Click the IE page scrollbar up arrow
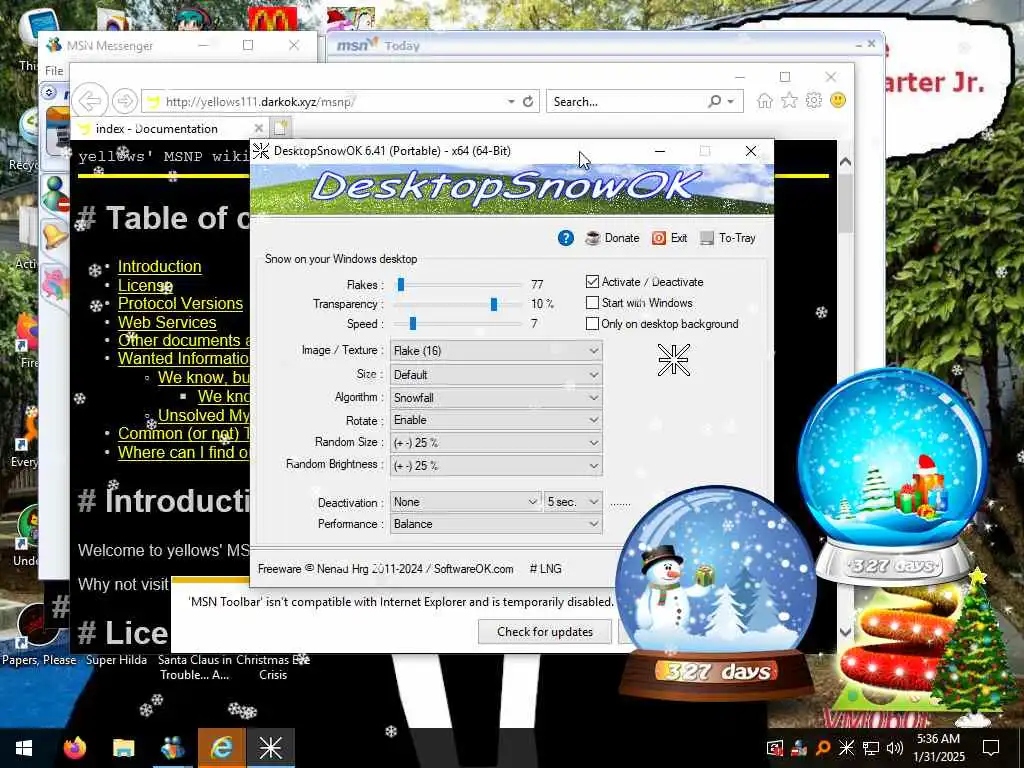The width and height of the screenshot is (1024, 768). click(x=845, y=161)
